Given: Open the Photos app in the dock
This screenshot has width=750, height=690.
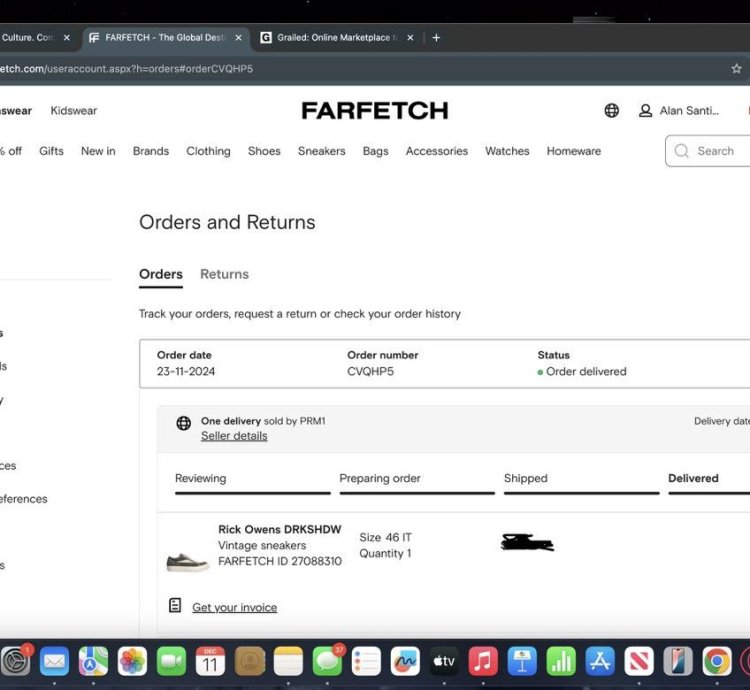Looking at the screenshot, I should 132,662.
